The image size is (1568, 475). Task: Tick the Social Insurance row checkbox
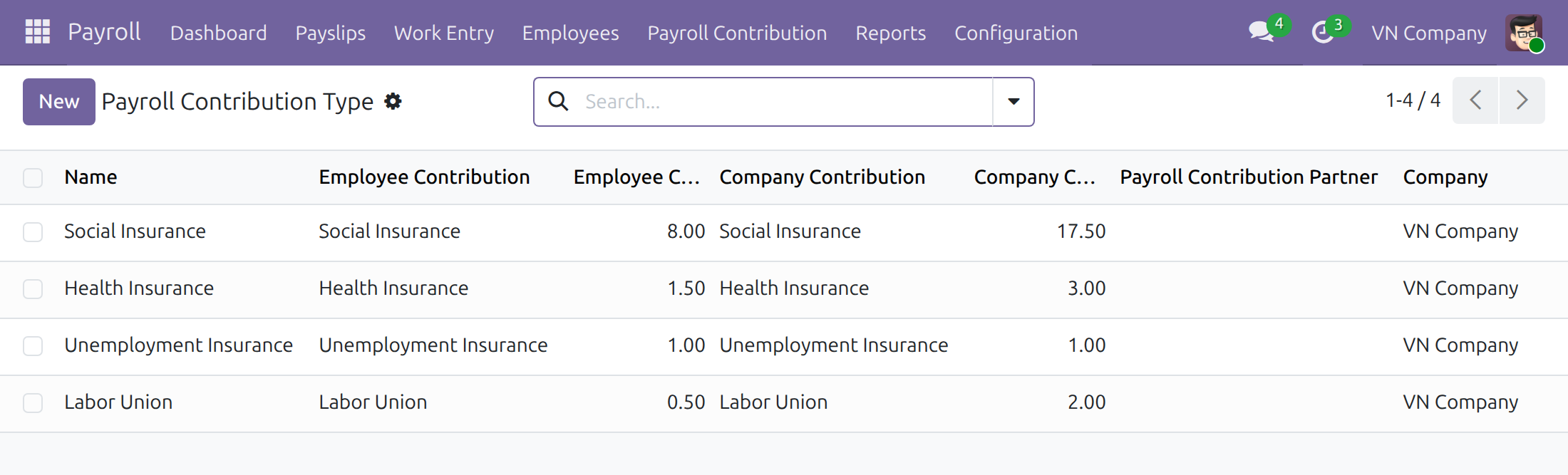[33, 232]
